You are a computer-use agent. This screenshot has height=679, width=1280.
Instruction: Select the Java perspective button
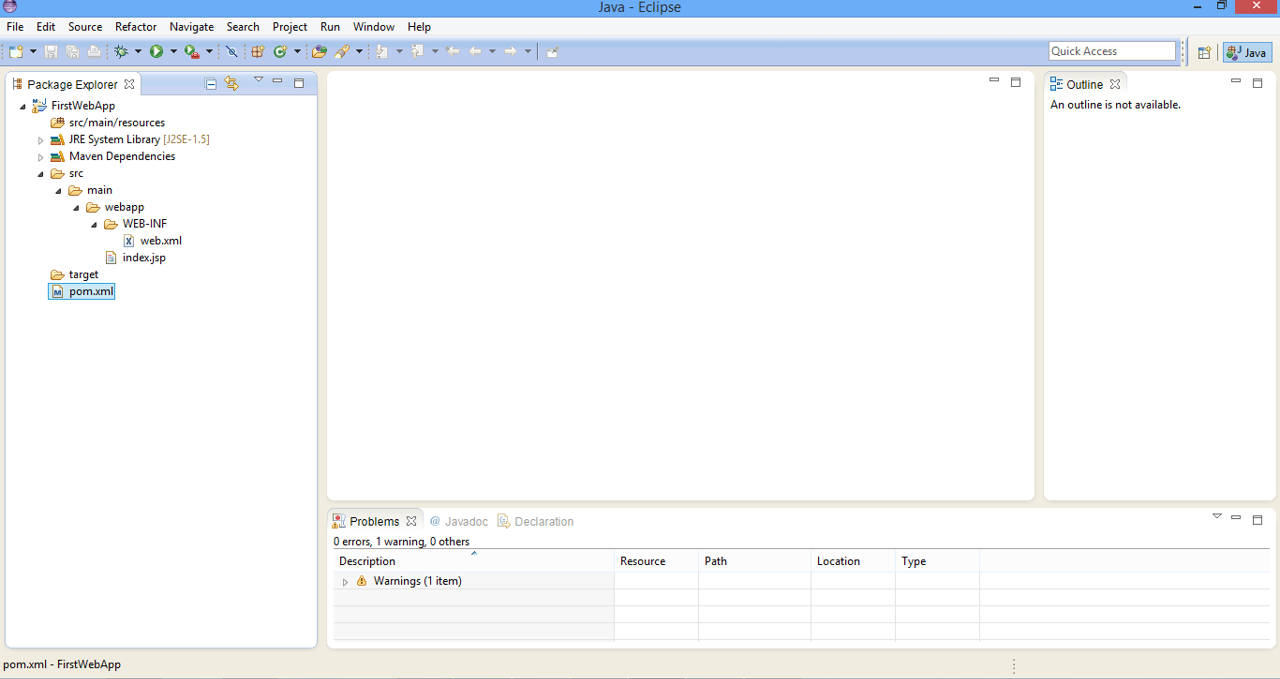[x=1248, y=52]
